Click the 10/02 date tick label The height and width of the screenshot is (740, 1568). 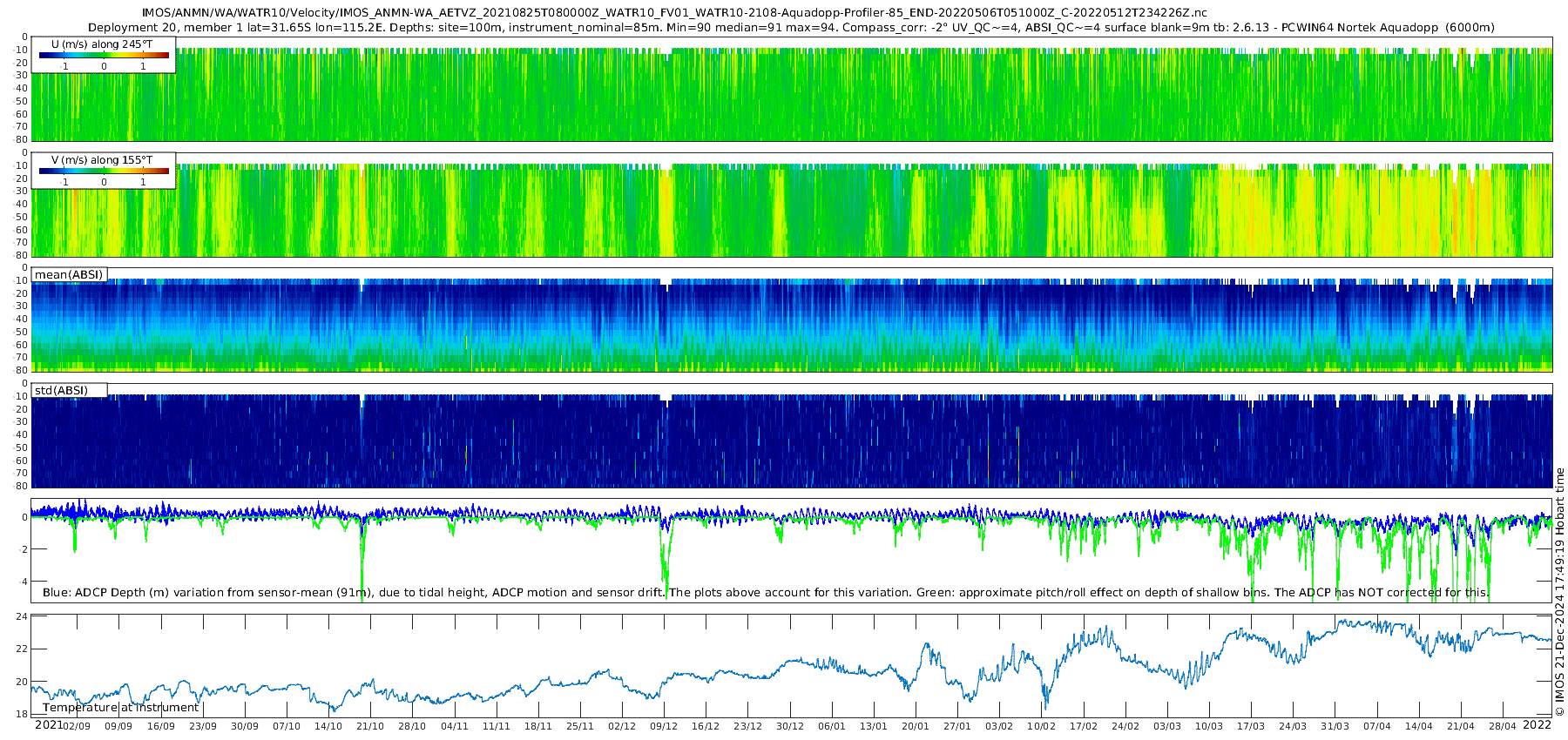(x=1041, y=726)
